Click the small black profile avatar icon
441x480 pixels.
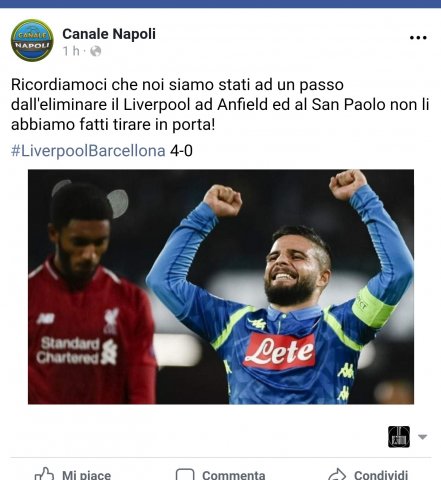[x=399, y=436]
